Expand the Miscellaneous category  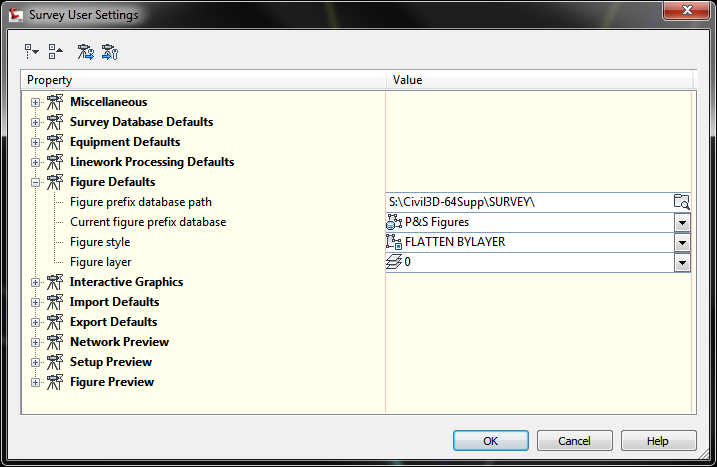click(35, 102)
